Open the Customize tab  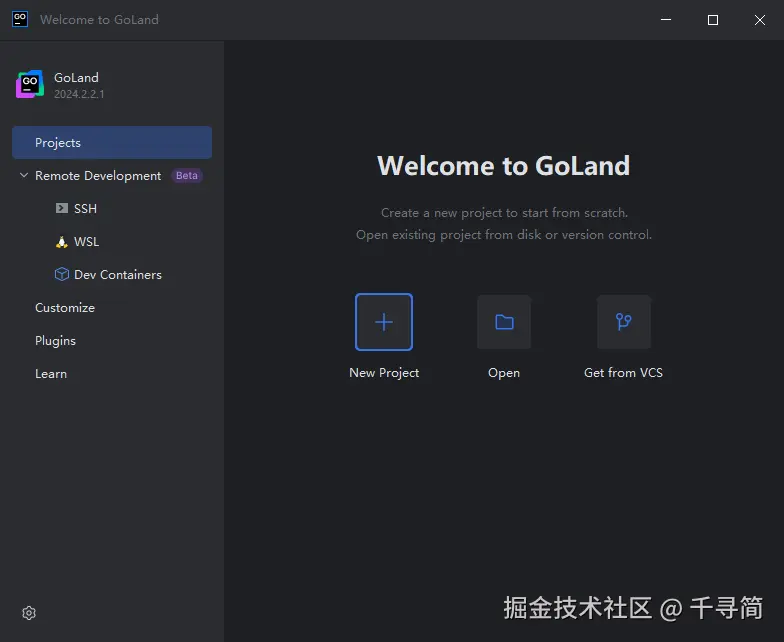(x=65, y=308)
